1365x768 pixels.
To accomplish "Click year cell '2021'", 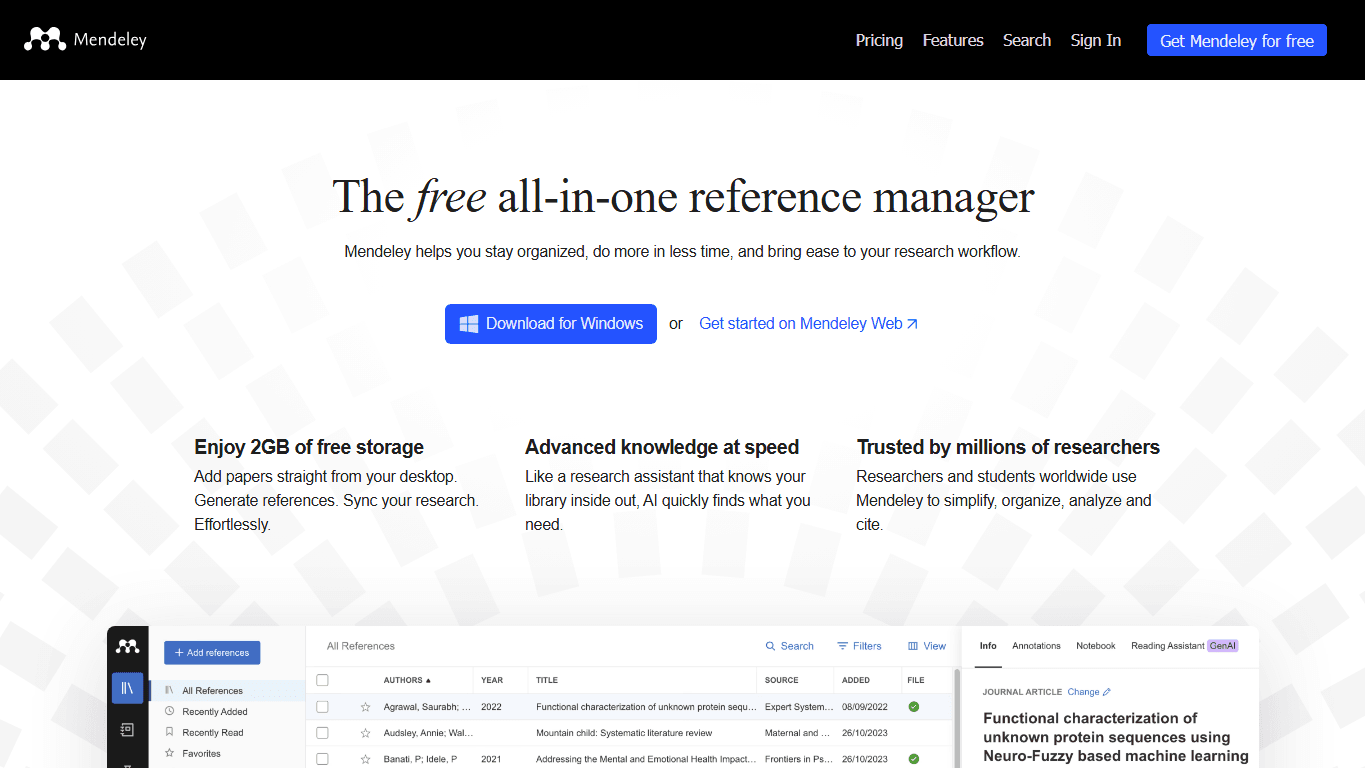I will (491, 759).
